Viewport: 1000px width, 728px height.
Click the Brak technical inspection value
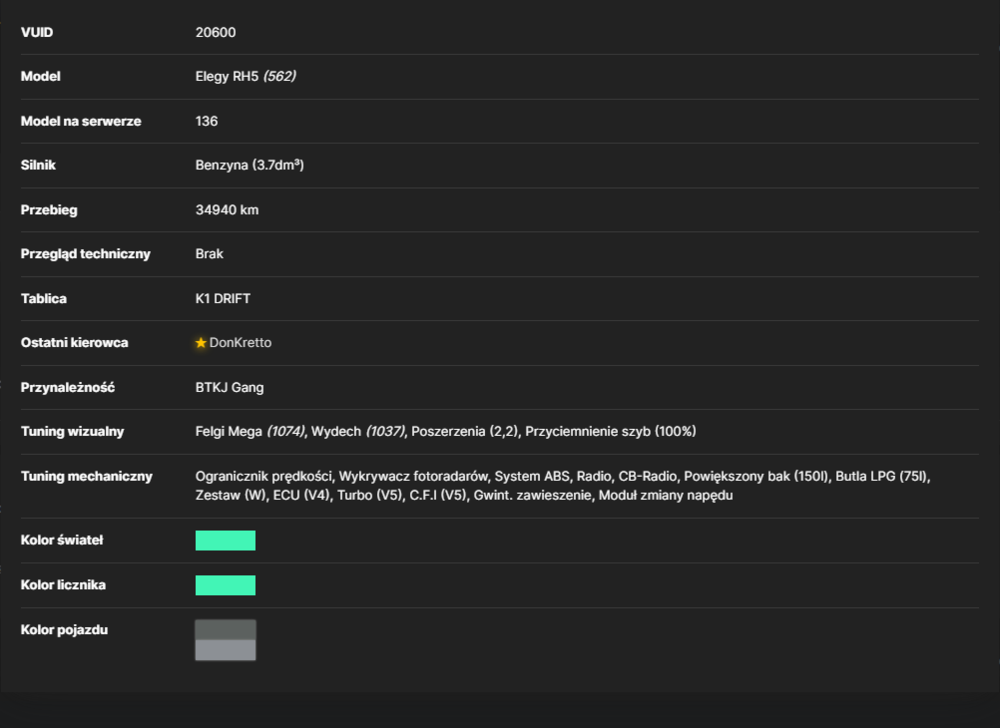tap(209, 254)
